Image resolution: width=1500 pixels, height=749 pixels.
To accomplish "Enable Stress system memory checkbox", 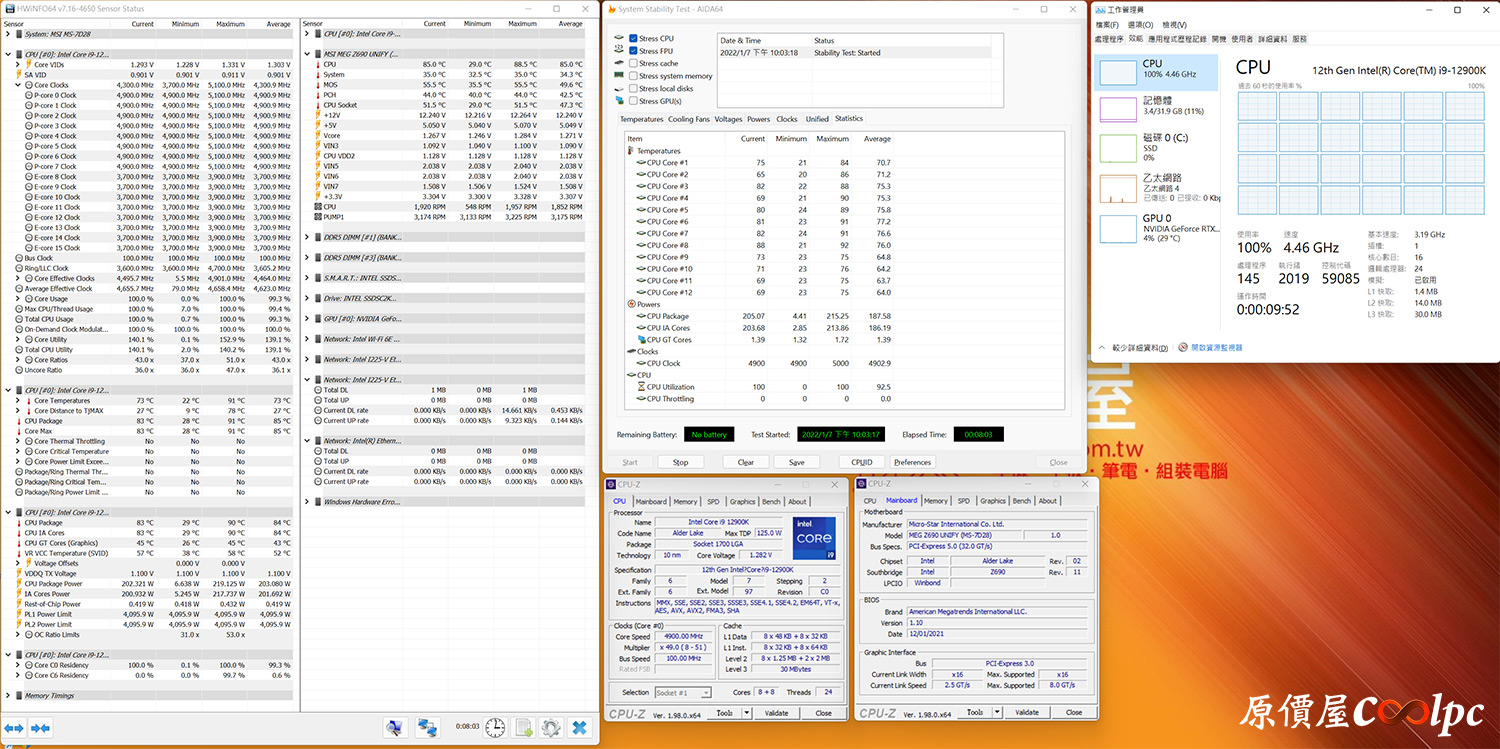I will point(633,76).
